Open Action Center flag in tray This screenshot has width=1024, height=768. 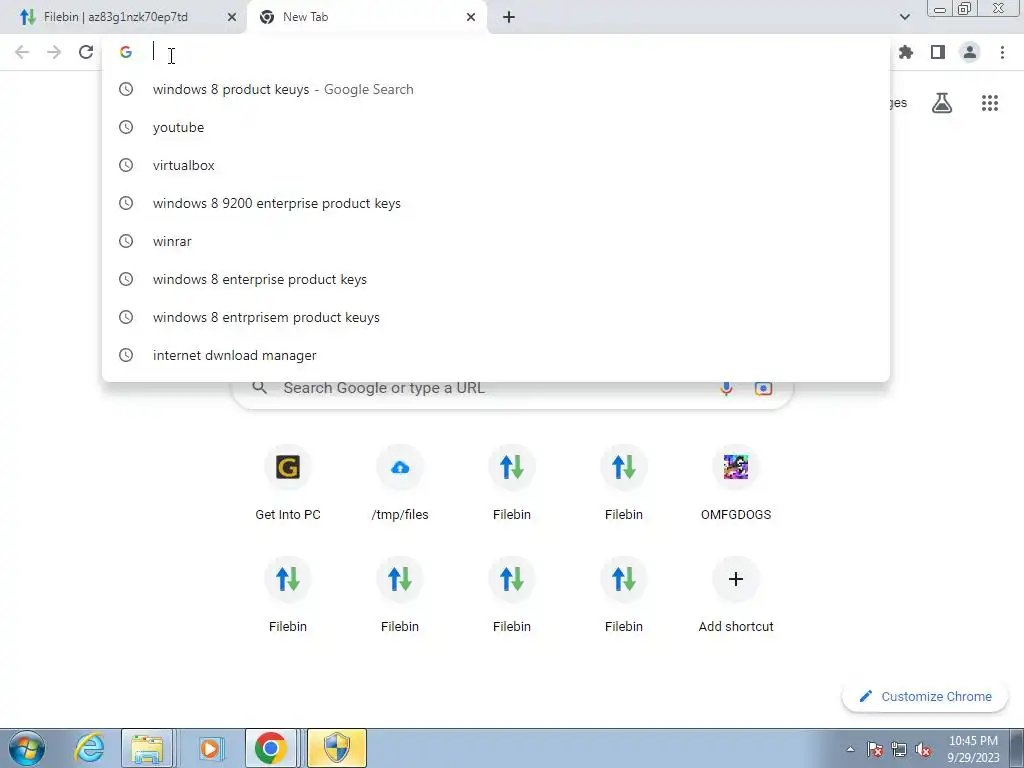pos(875,750)
